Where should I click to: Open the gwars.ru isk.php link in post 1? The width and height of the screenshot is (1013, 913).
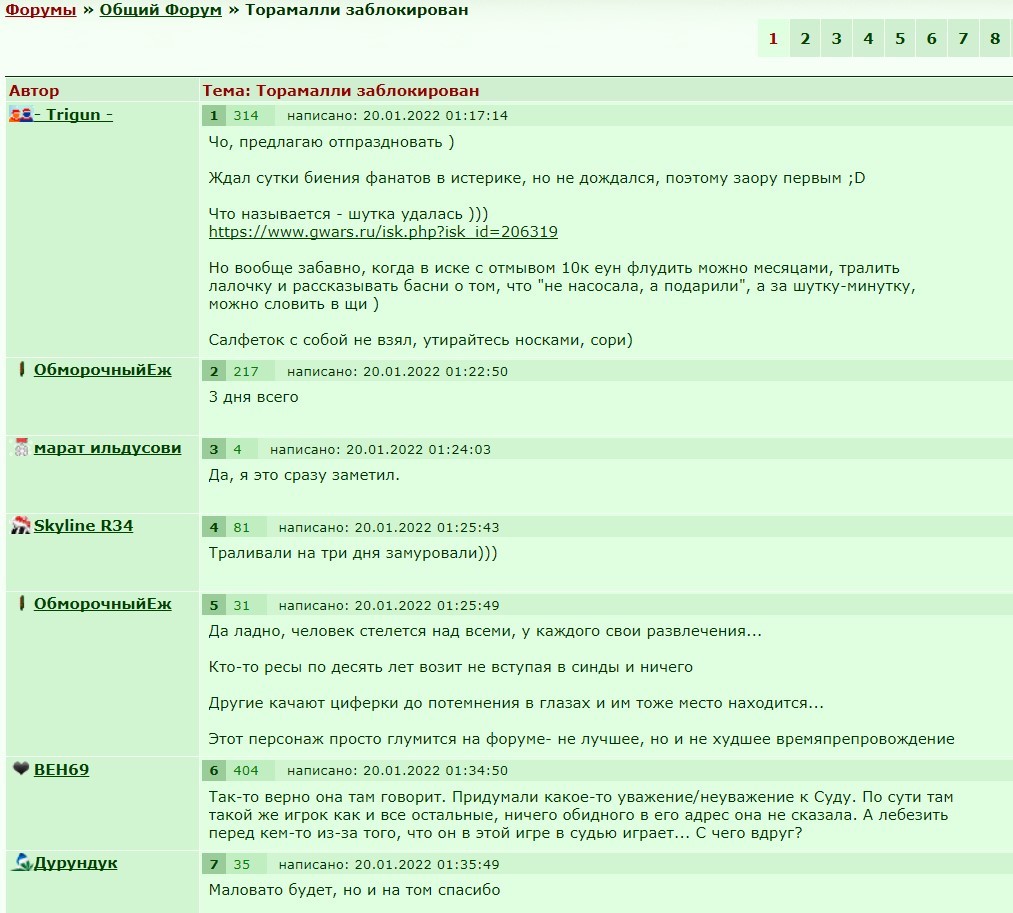click(383, 231)
